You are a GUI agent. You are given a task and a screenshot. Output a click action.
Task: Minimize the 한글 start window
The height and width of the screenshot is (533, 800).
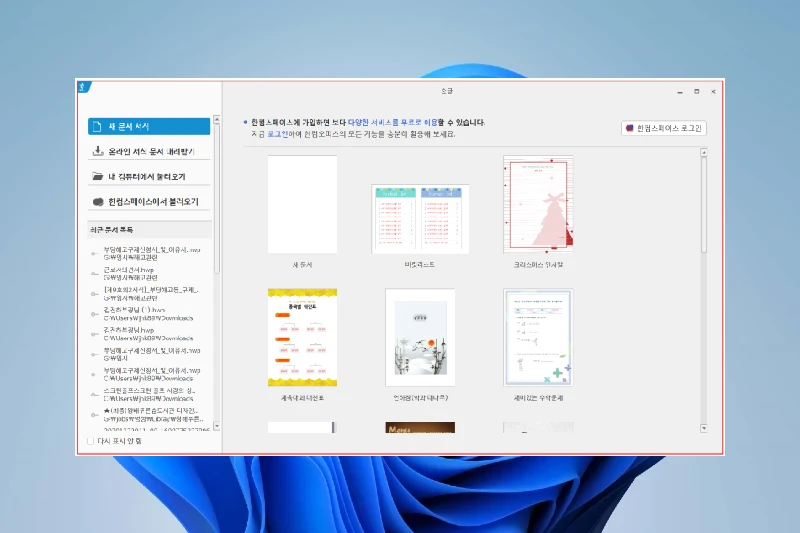[x=680, y=92]
